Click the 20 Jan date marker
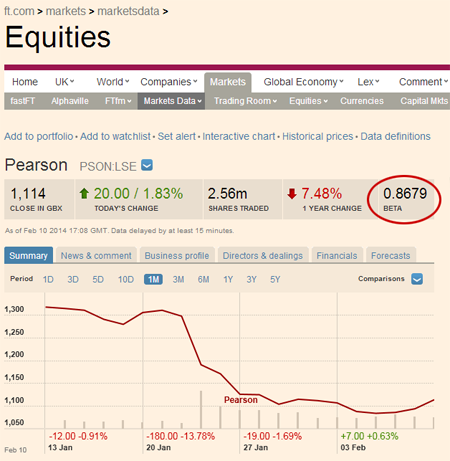The height and width of the screenshot is (461, 450). coord(158,447)
